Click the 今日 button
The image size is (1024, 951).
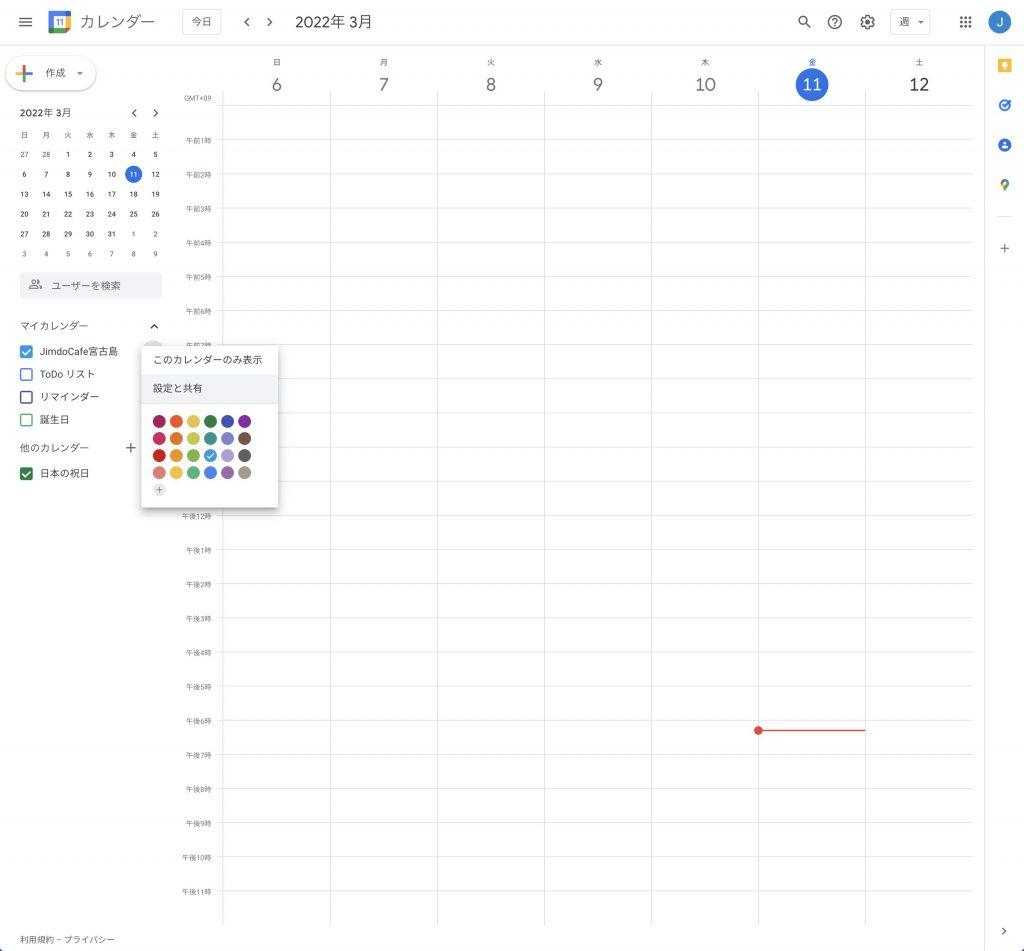point(201,22)
